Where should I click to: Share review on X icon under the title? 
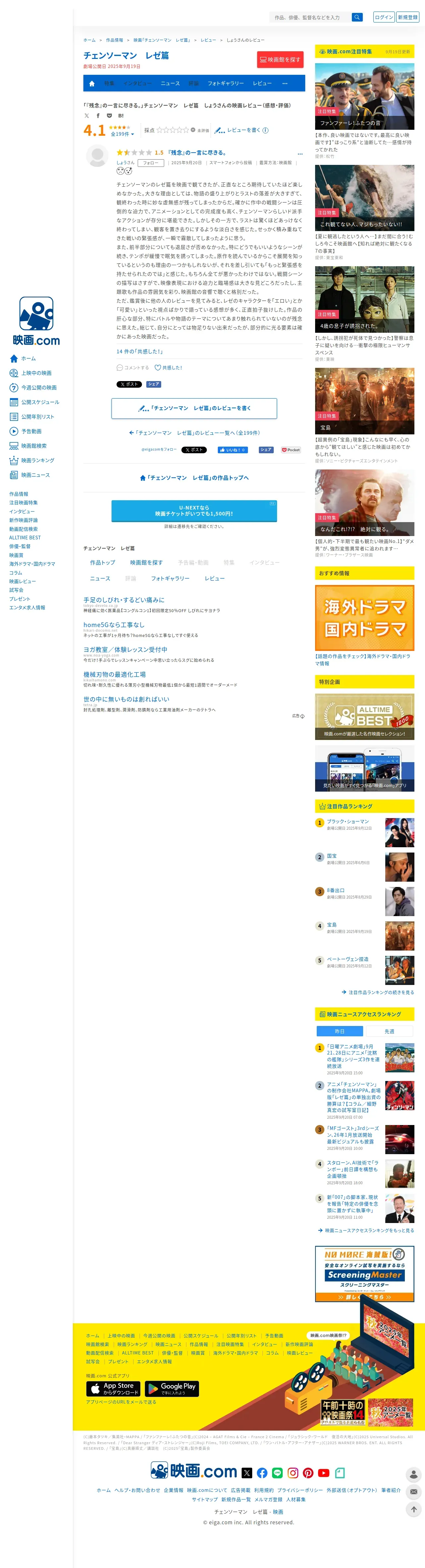(x=86, y=116)
